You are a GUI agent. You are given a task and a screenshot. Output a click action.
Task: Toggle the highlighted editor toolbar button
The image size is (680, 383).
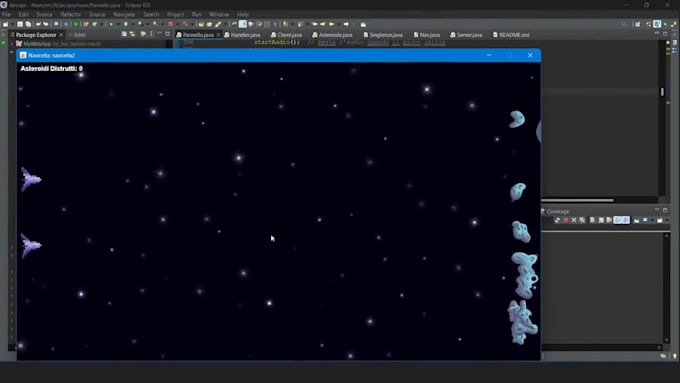tap(242, 24)
